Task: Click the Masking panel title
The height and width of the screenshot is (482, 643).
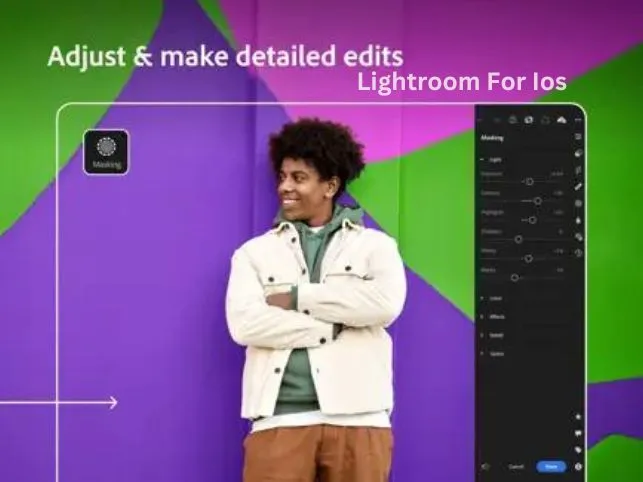Action: (x=492, y=138)
